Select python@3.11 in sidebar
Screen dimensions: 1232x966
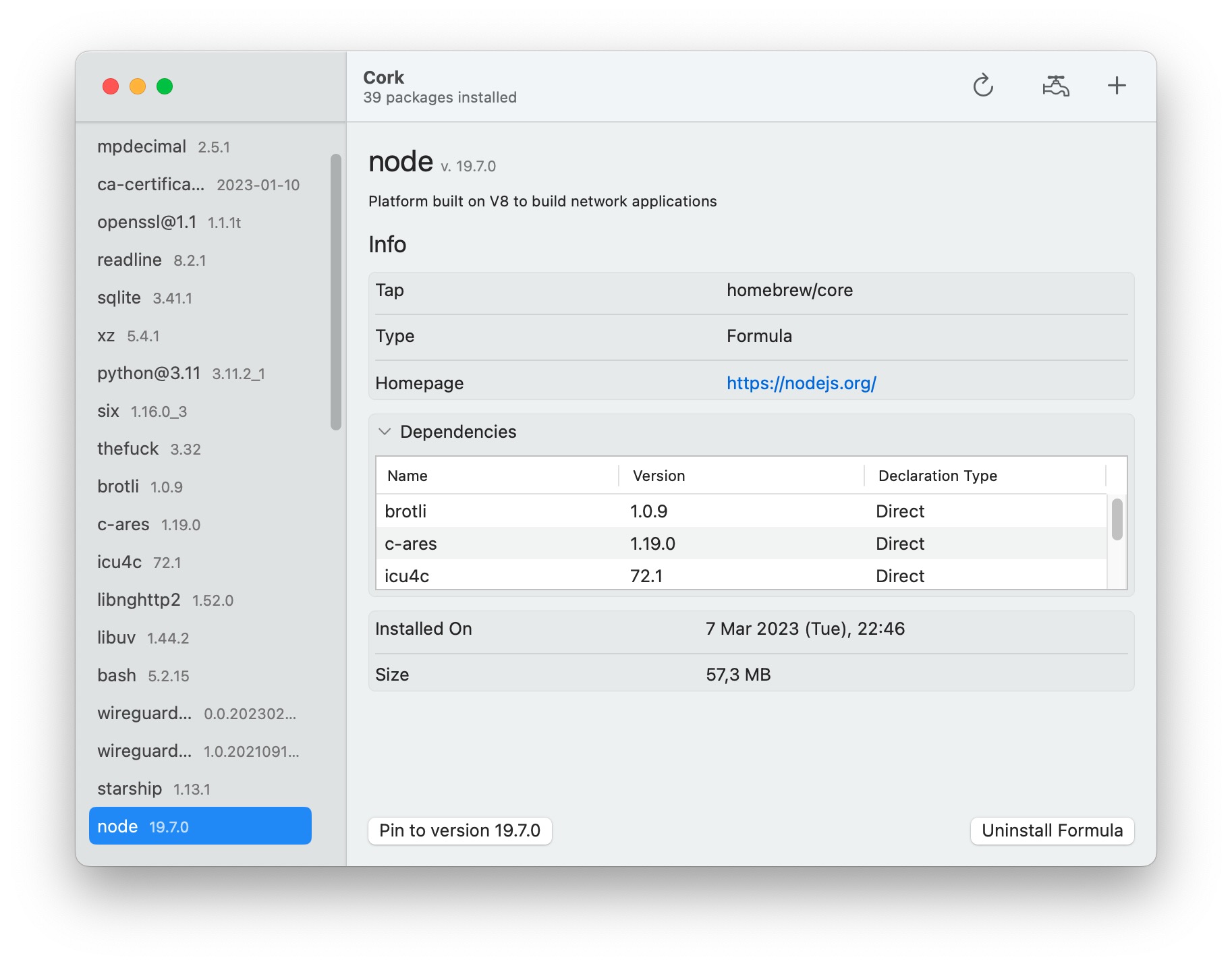click(x=200, y=373)
